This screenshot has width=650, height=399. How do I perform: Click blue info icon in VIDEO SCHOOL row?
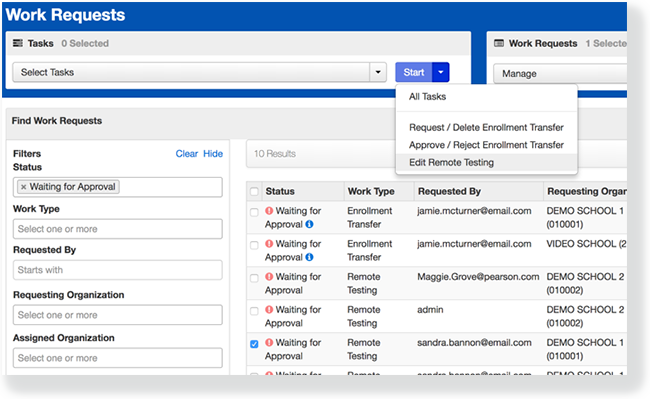coord(309,257)
